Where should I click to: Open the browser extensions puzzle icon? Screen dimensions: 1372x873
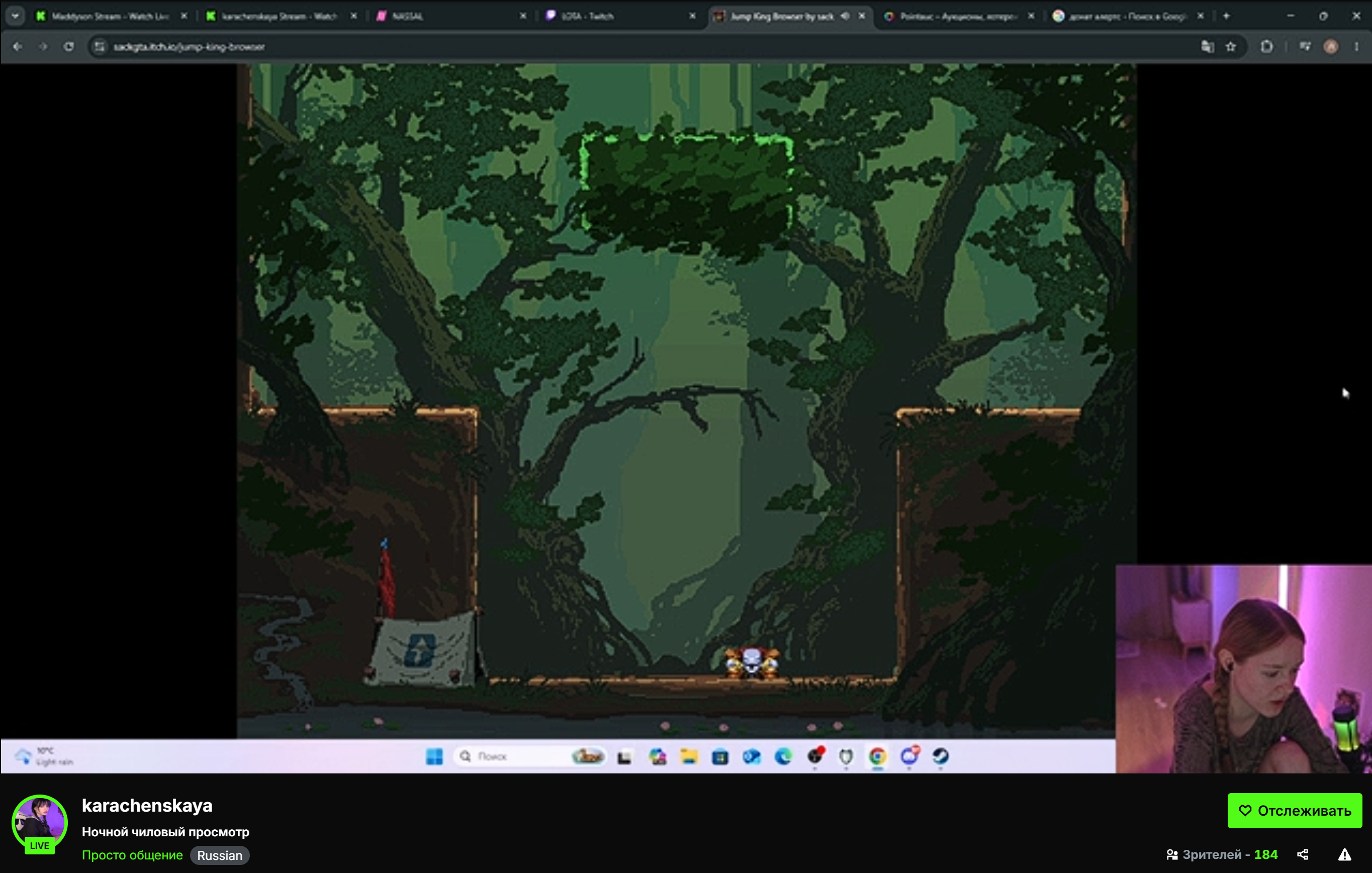(x=1266, y=47)
